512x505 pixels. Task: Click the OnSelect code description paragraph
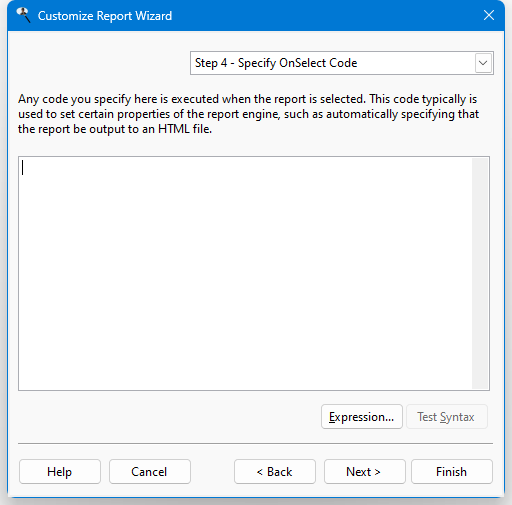click(x=248, y=114)
